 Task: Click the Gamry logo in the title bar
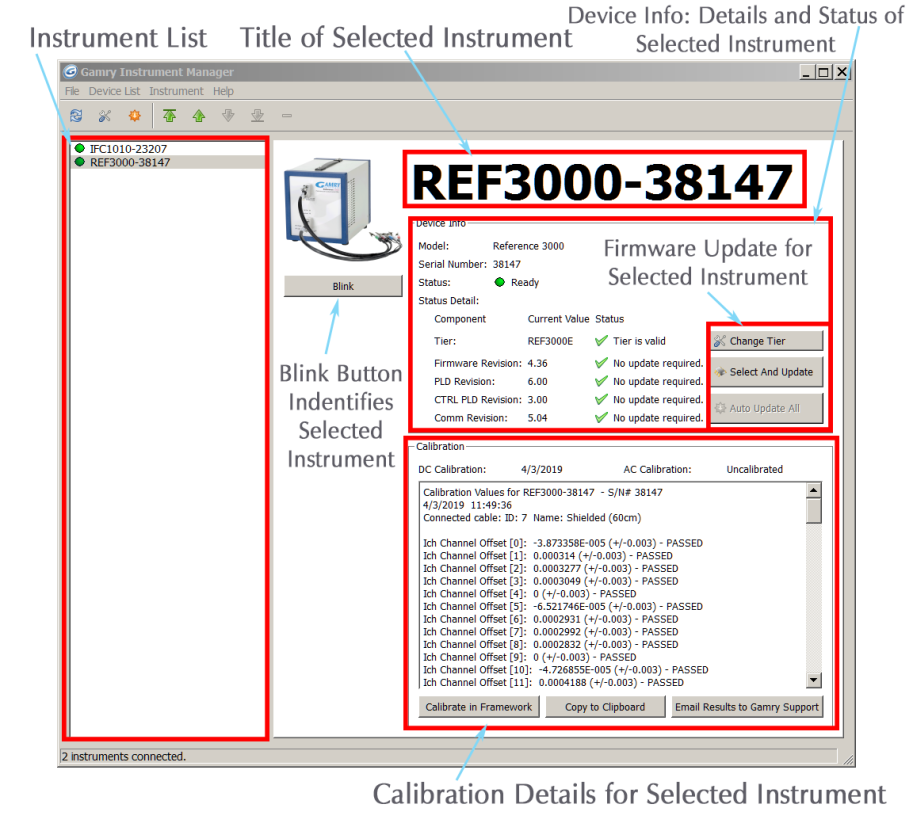pyautogui.click(x=70, y=72)
